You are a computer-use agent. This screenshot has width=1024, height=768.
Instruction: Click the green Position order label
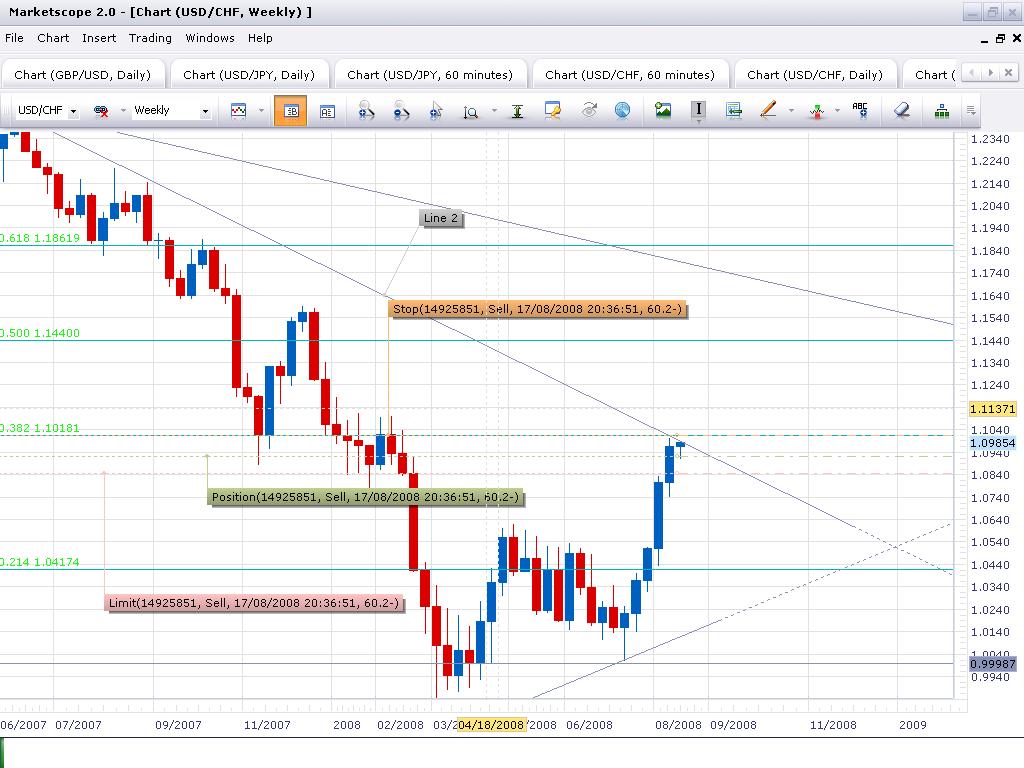click(x=365, y=497)
